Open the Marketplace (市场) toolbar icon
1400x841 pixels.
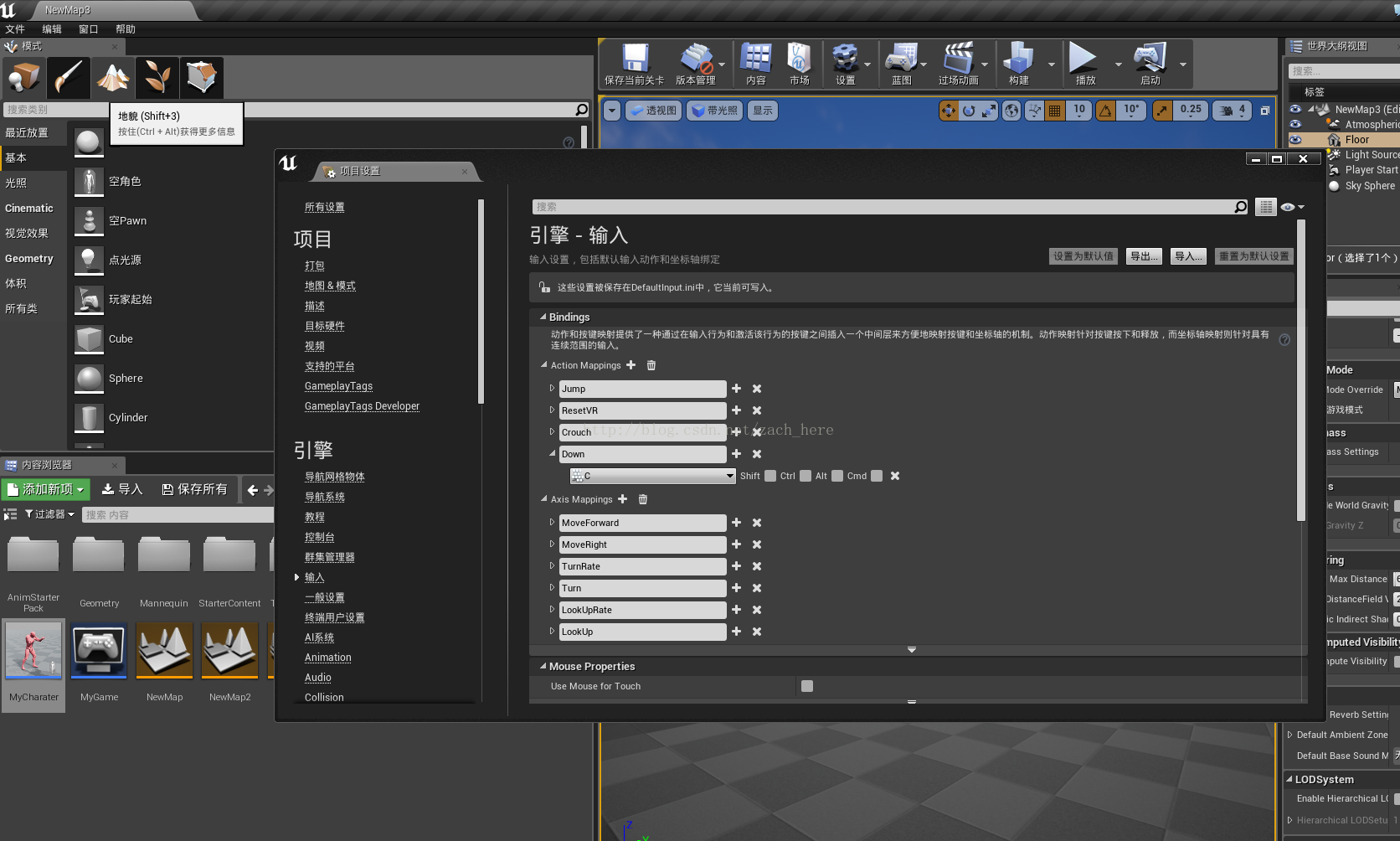click(x=799, y=64)
